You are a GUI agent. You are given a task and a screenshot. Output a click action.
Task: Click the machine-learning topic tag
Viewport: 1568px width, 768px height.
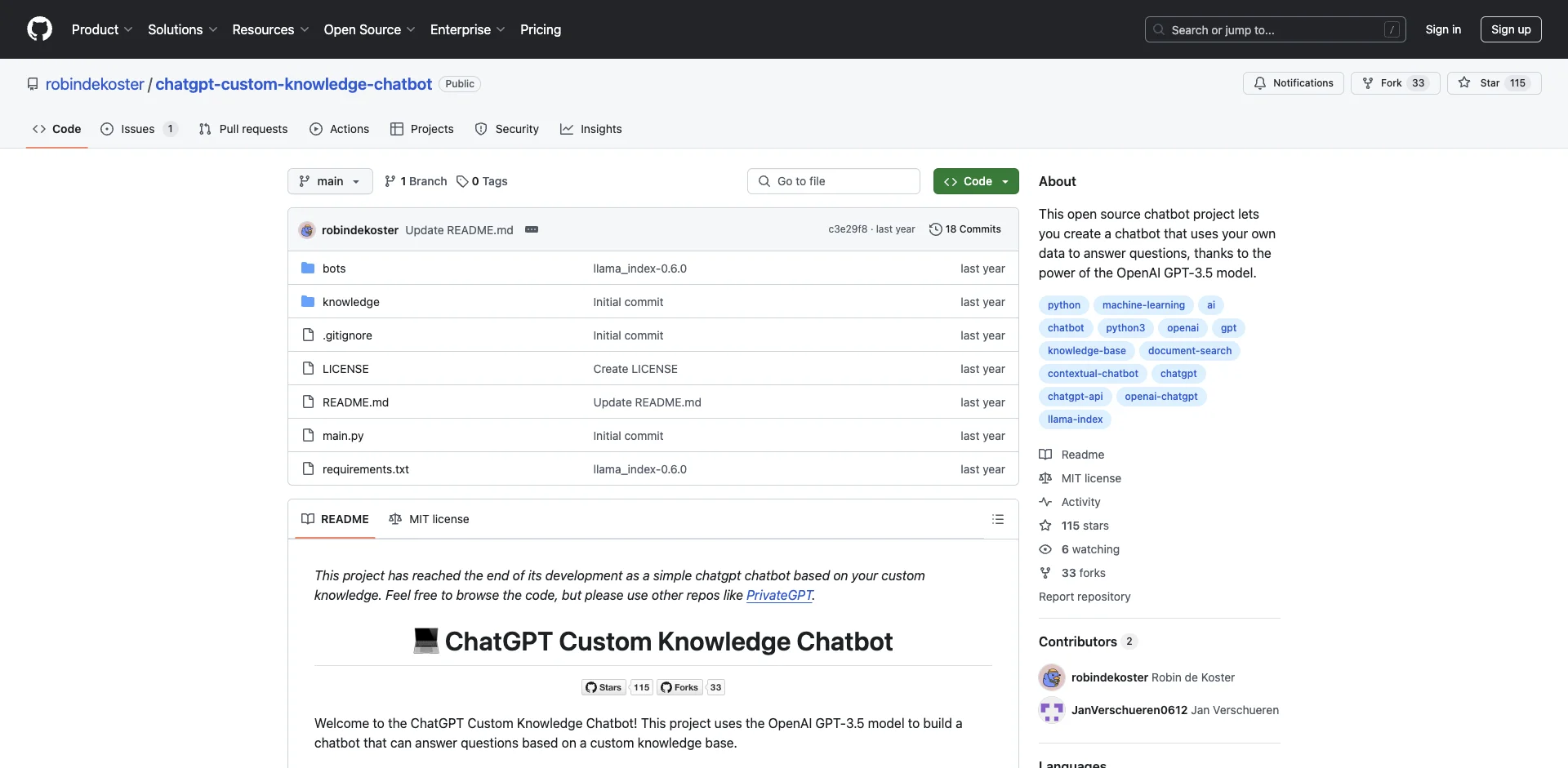pos(1143,305)
